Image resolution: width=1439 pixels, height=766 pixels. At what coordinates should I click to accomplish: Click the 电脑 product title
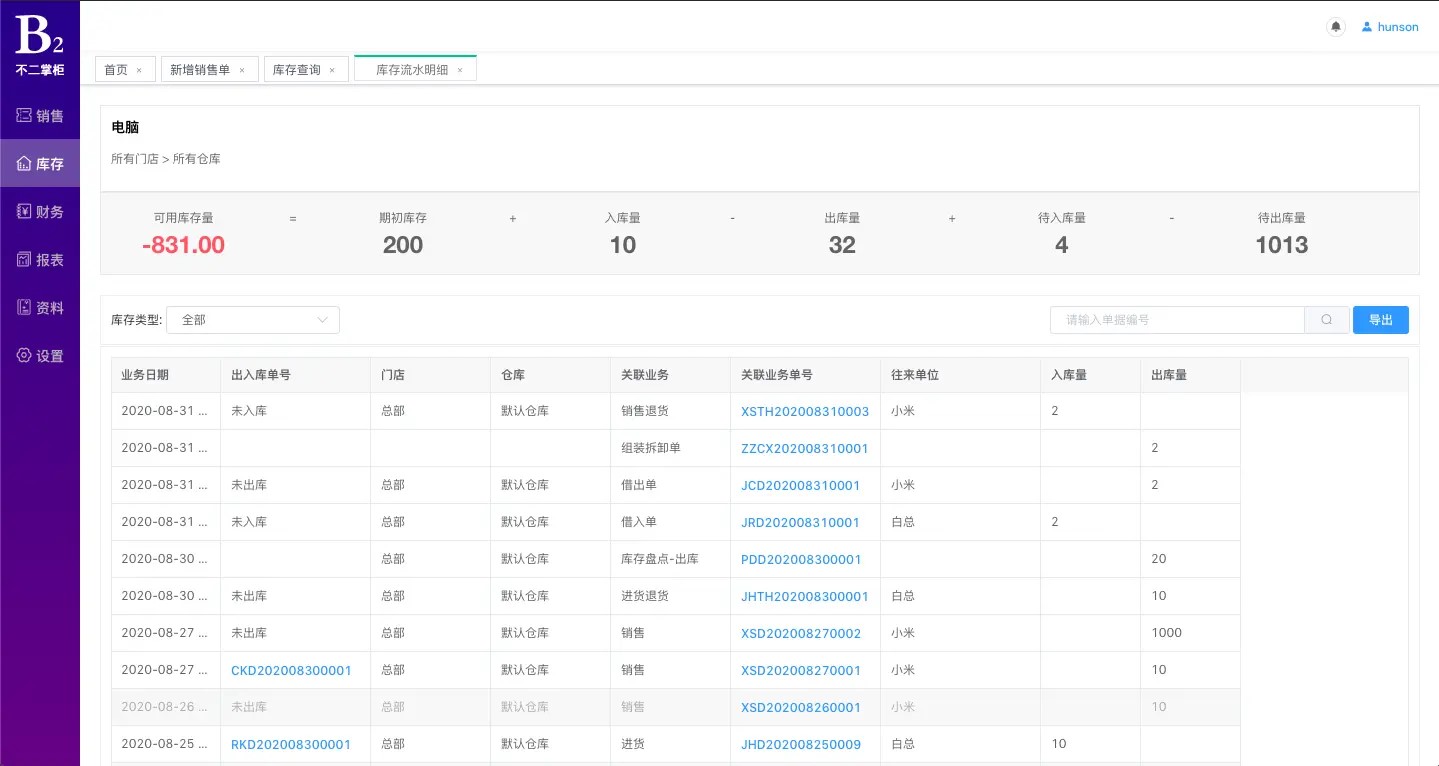click(x=125, y=128)
